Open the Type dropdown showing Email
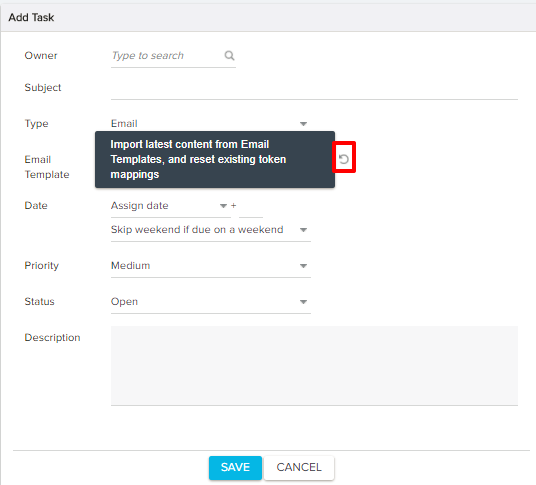The image size is (536, 485). pyautogui.click(x=211, y=123)
